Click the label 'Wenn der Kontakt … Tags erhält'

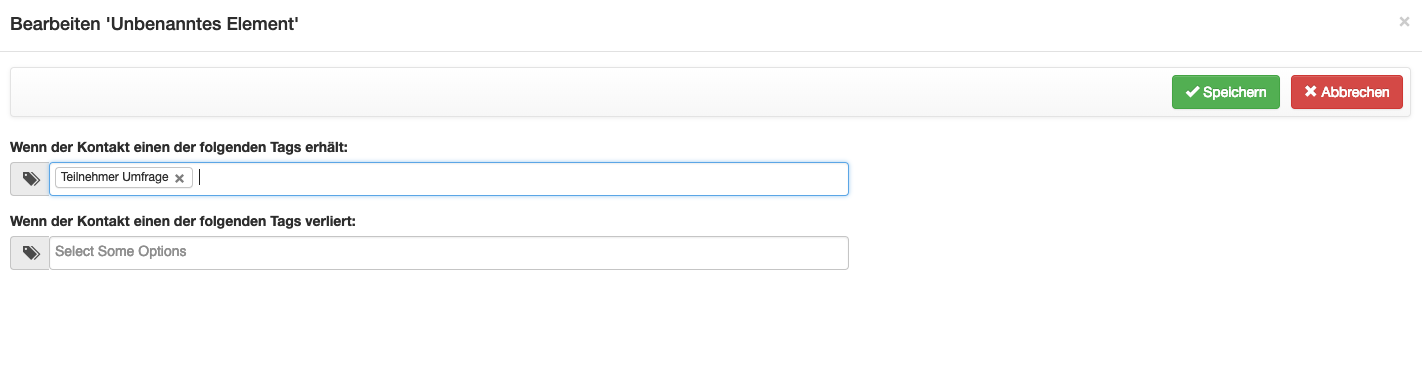pyautogui.click(x=178, y=147)
